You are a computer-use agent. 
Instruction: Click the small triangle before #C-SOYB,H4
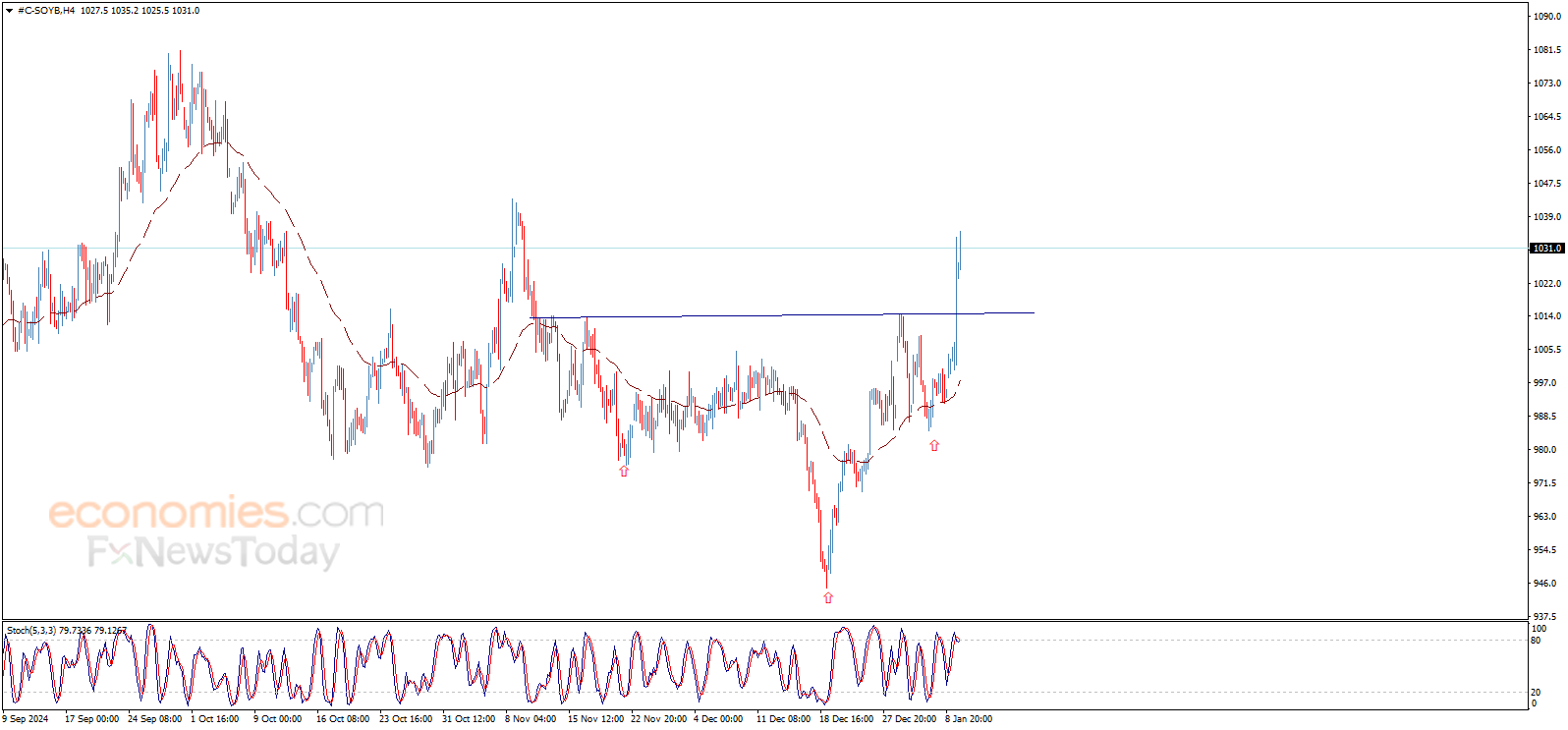tap(9, 11)
